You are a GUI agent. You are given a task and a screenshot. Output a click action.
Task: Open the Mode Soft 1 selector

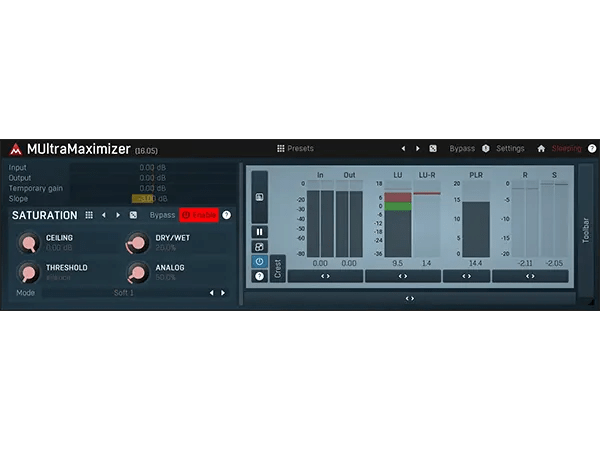coord(124,293)
